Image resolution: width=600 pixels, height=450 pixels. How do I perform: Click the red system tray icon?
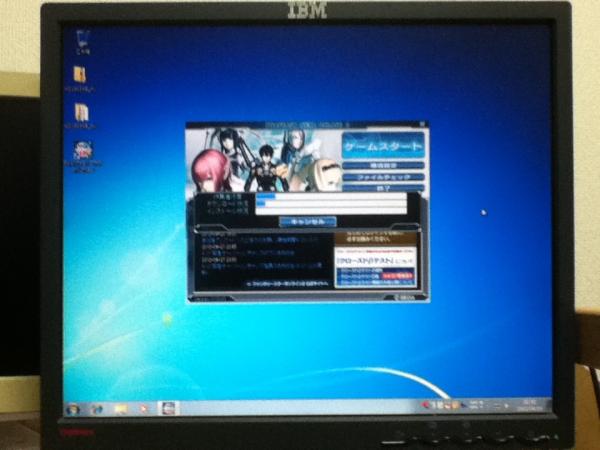point(425,404)
